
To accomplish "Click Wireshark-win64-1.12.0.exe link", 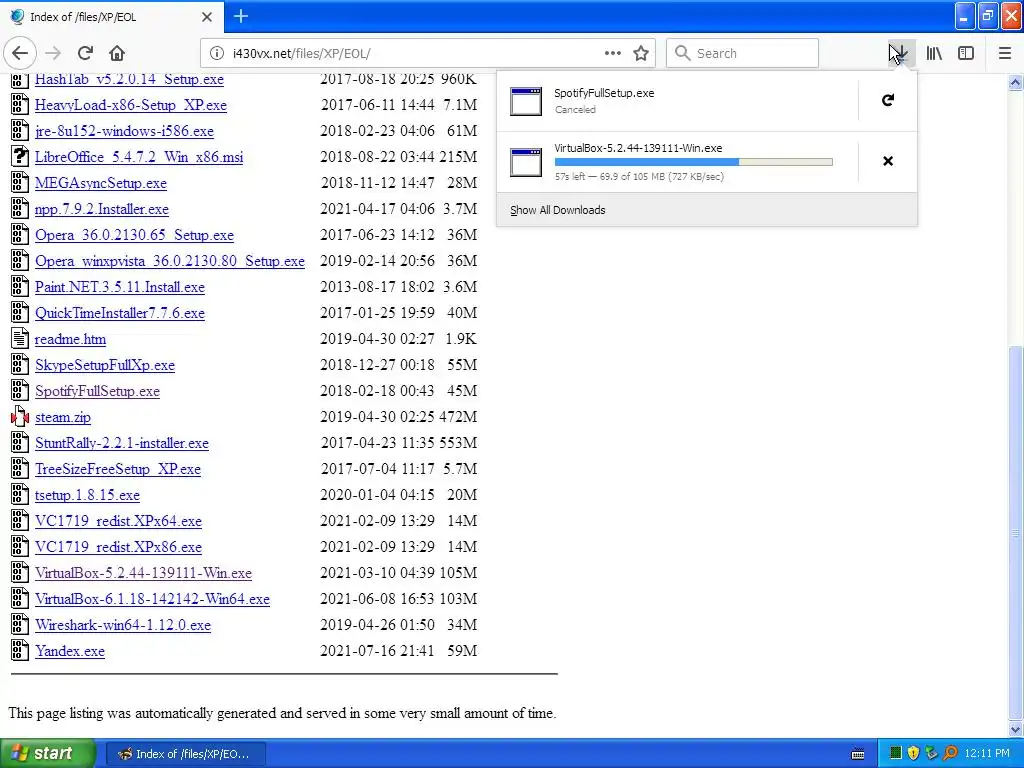I will point(123,625).
